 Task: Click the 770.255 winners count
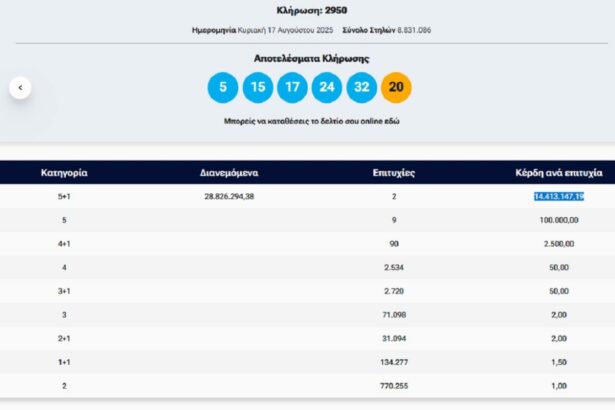click(x=393, y=385)
